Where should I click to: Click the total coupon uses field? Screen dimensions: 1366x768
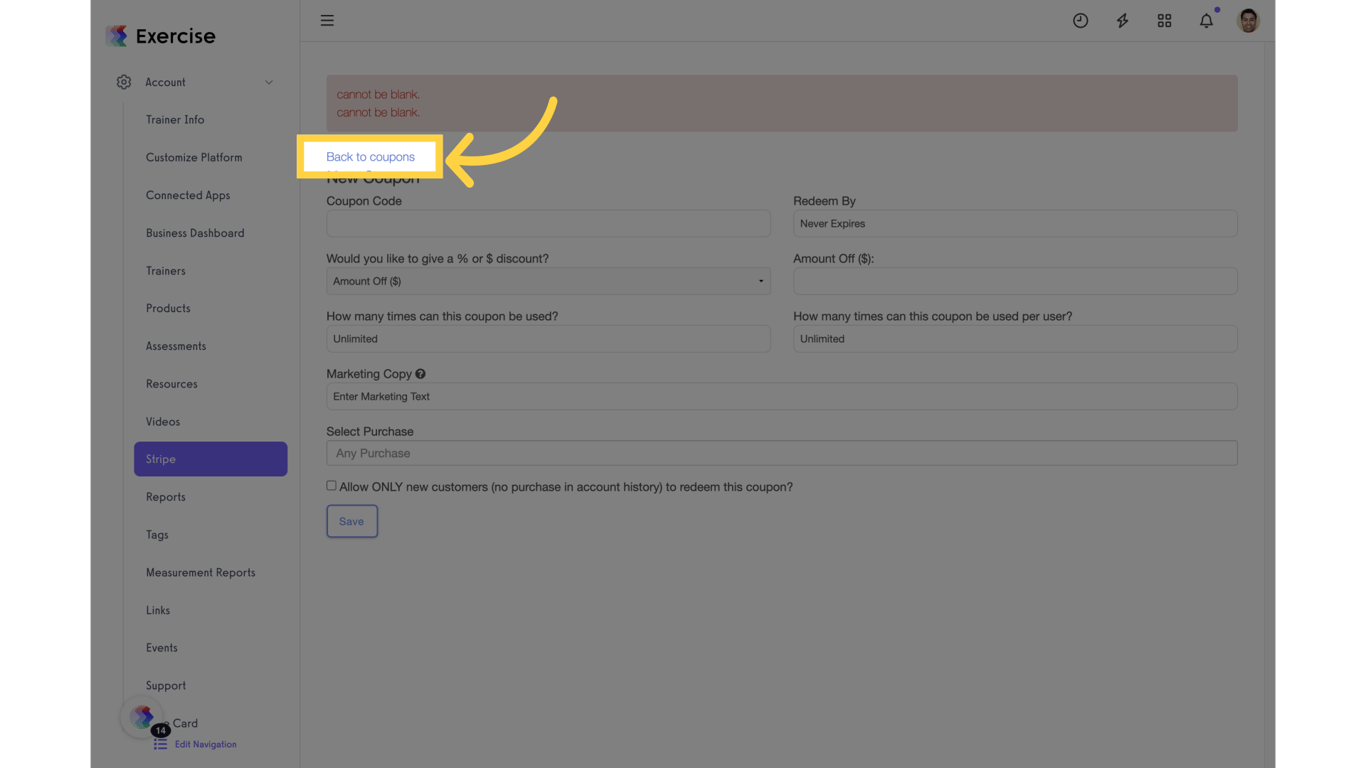548,339
